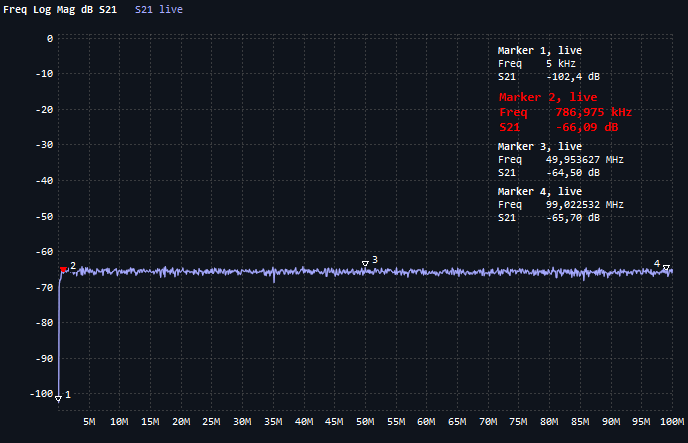Click the '-80' Y-axis label
The image size is (688, 443).
point(44,323)
